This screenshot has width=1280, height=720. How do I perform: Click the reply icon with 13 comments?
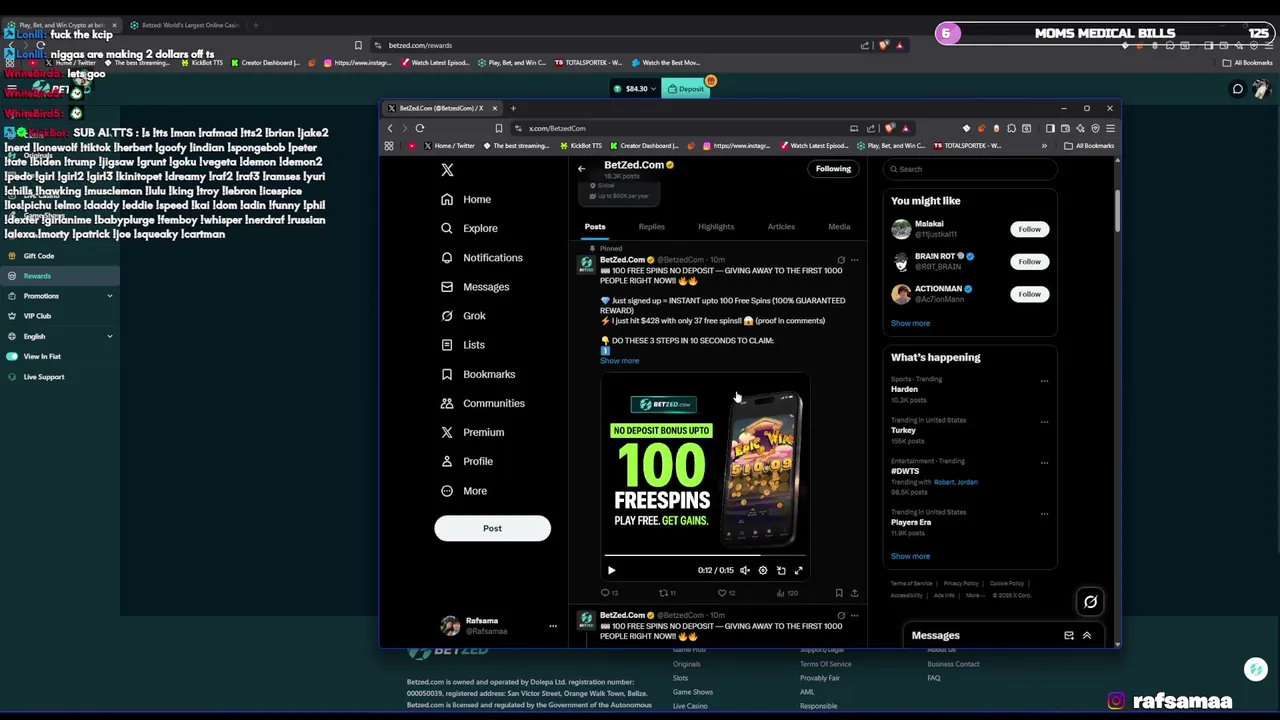609,593
